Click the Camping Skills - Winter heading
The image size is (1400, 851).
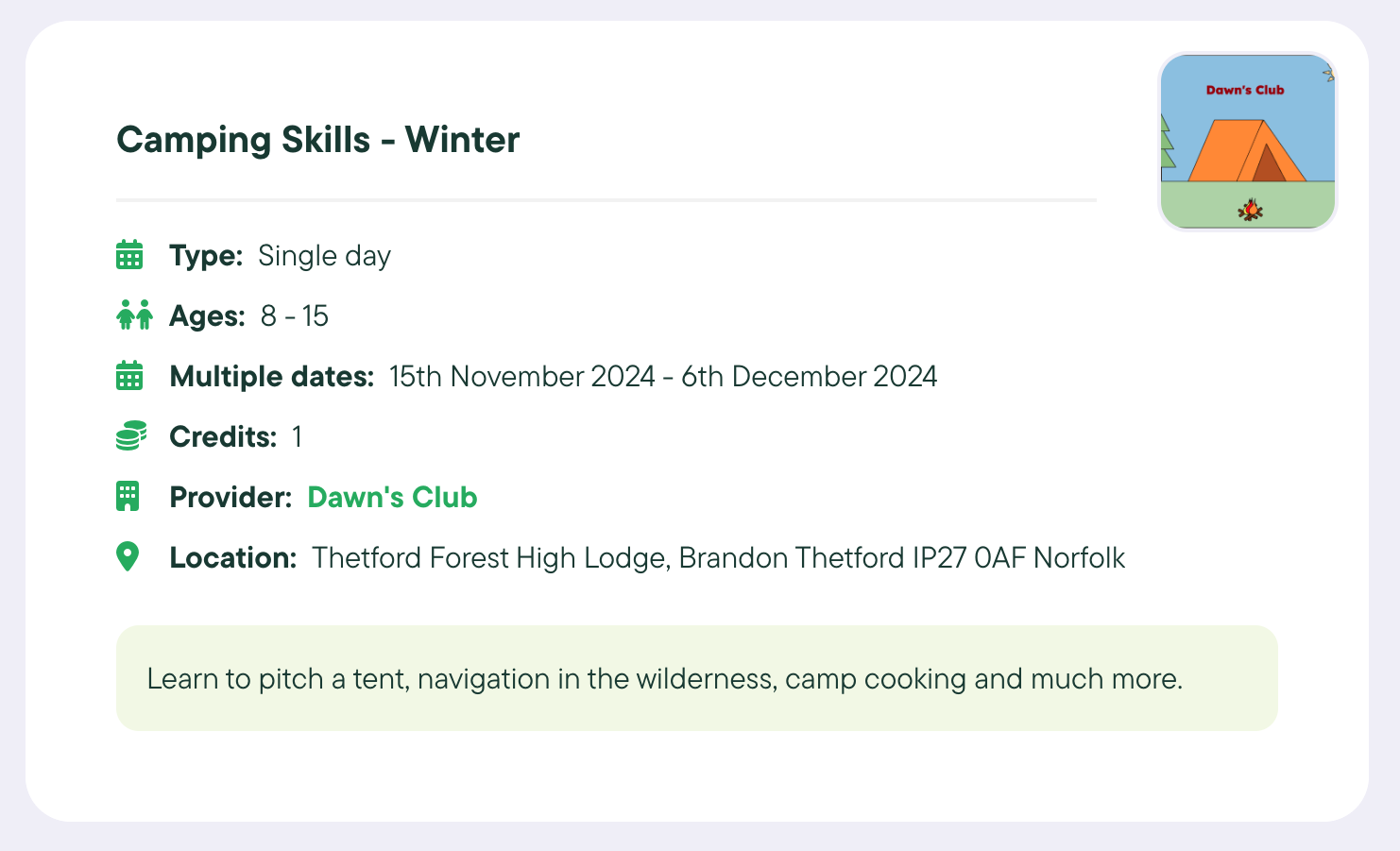pos(317,140)
